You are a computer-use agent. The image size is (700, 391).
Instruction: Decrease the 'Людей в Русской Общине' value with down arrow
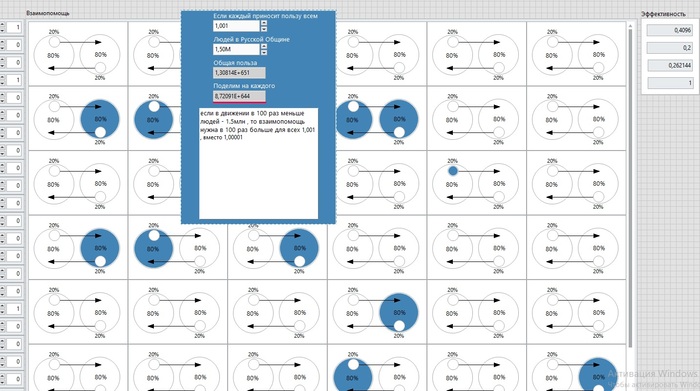click(x=264, y=52)
